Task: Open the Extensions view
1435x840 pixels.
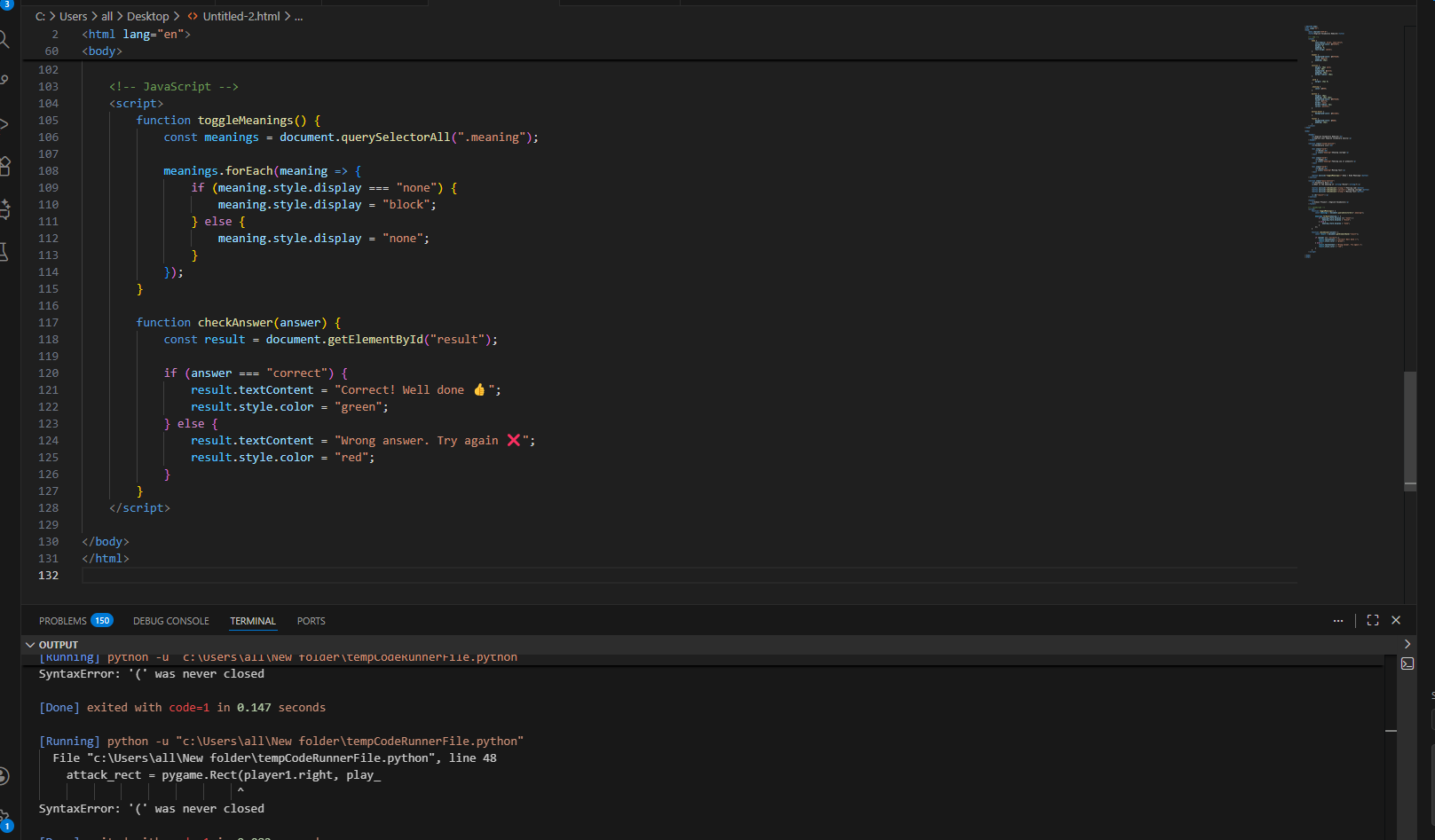Action: pyautogui.click(x=4, y=166)
